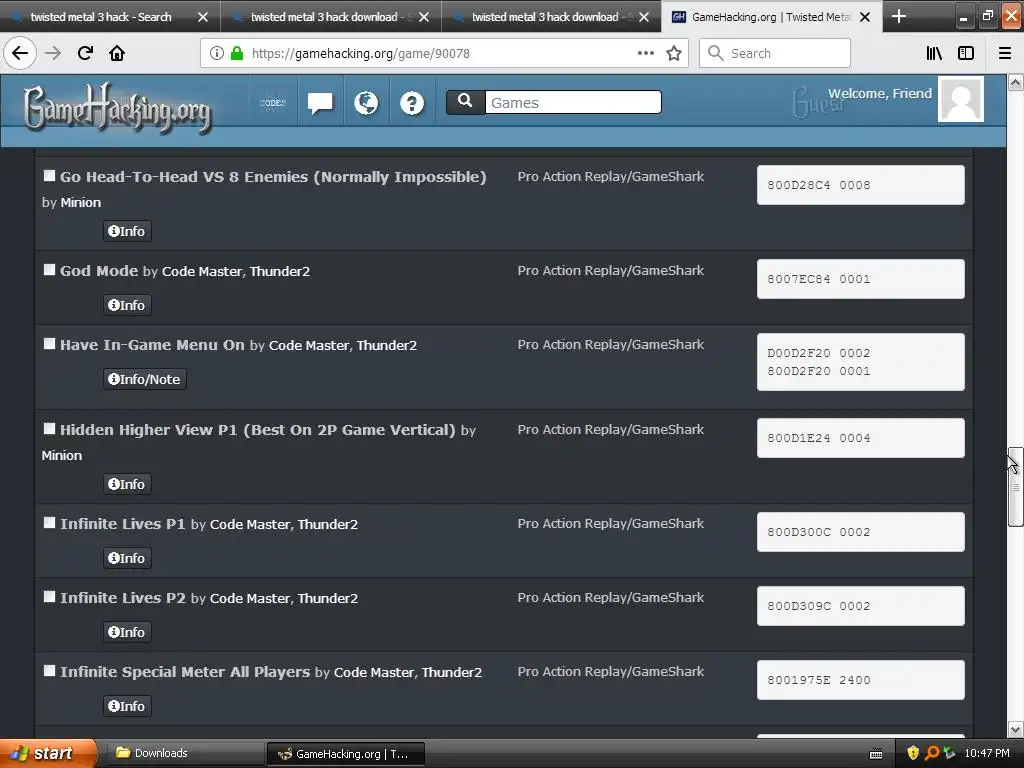
Task: Open Info for Infinite Lives P1
Action: [127, 558]
